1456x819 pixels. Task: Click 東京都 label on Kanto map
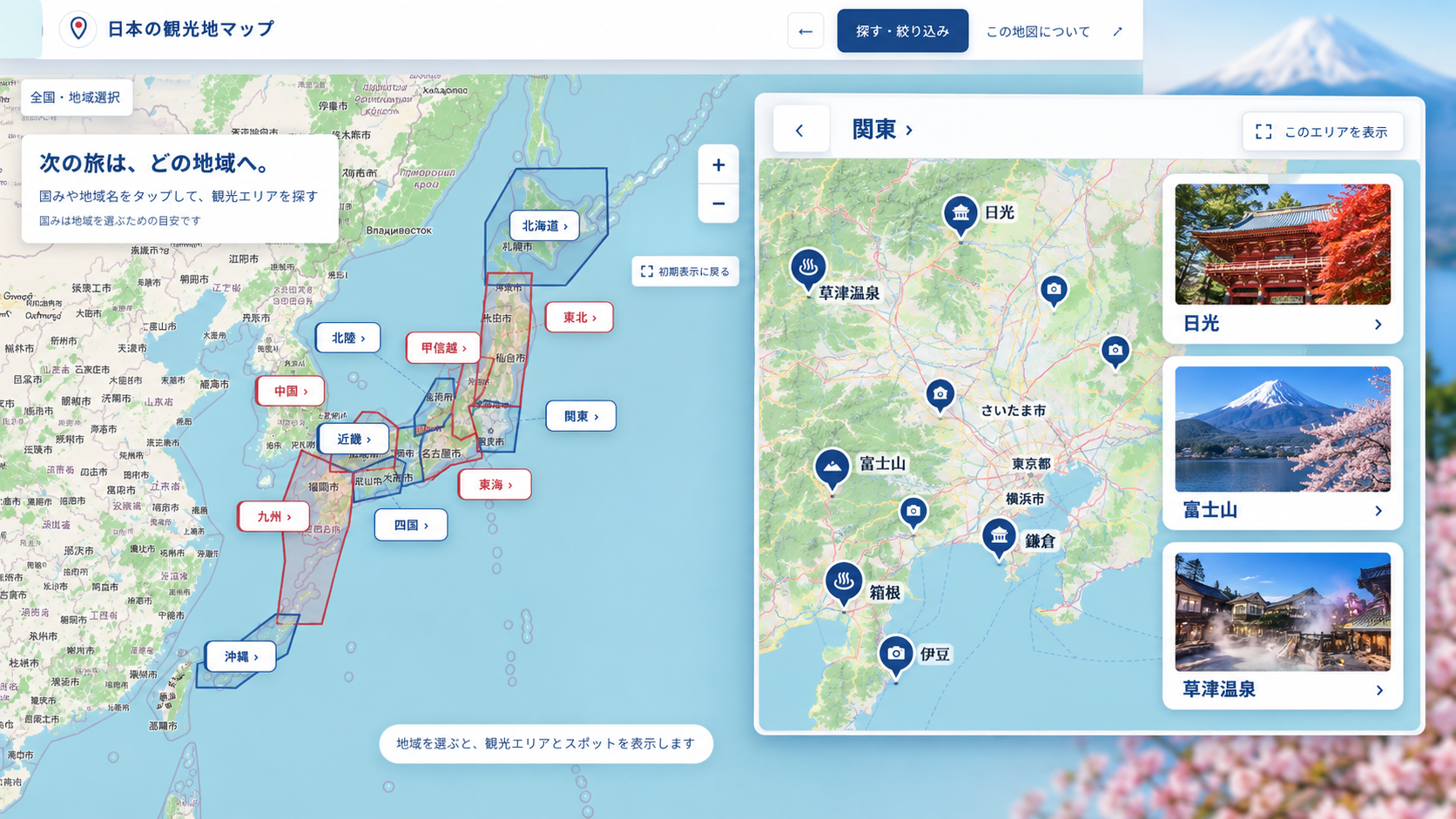[1031, 464]
